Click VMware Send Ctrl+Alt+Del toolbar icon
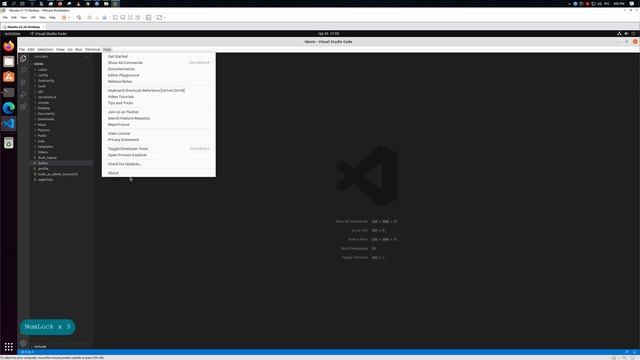This screenshot has width=640, height=360. point(79,18)
